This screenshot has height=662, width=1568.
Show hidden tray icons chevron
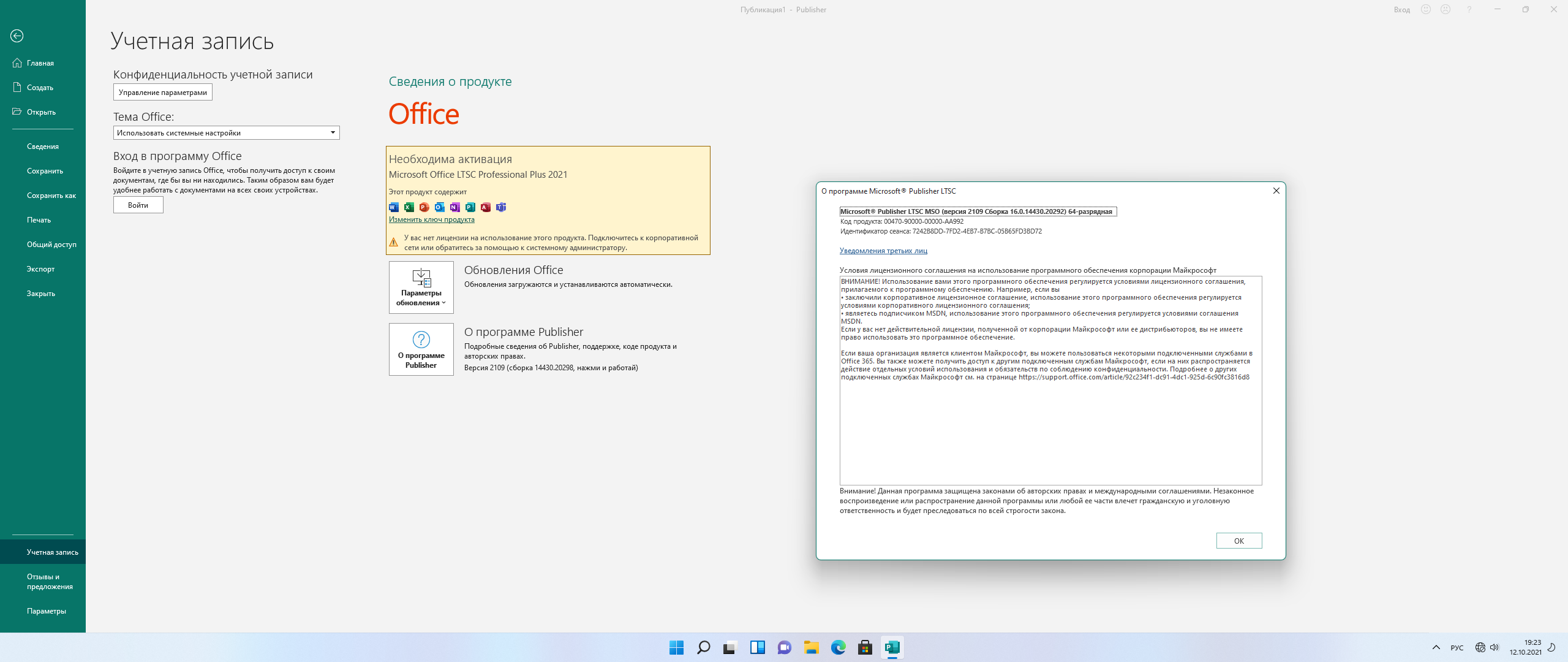tap(1436, 647)
